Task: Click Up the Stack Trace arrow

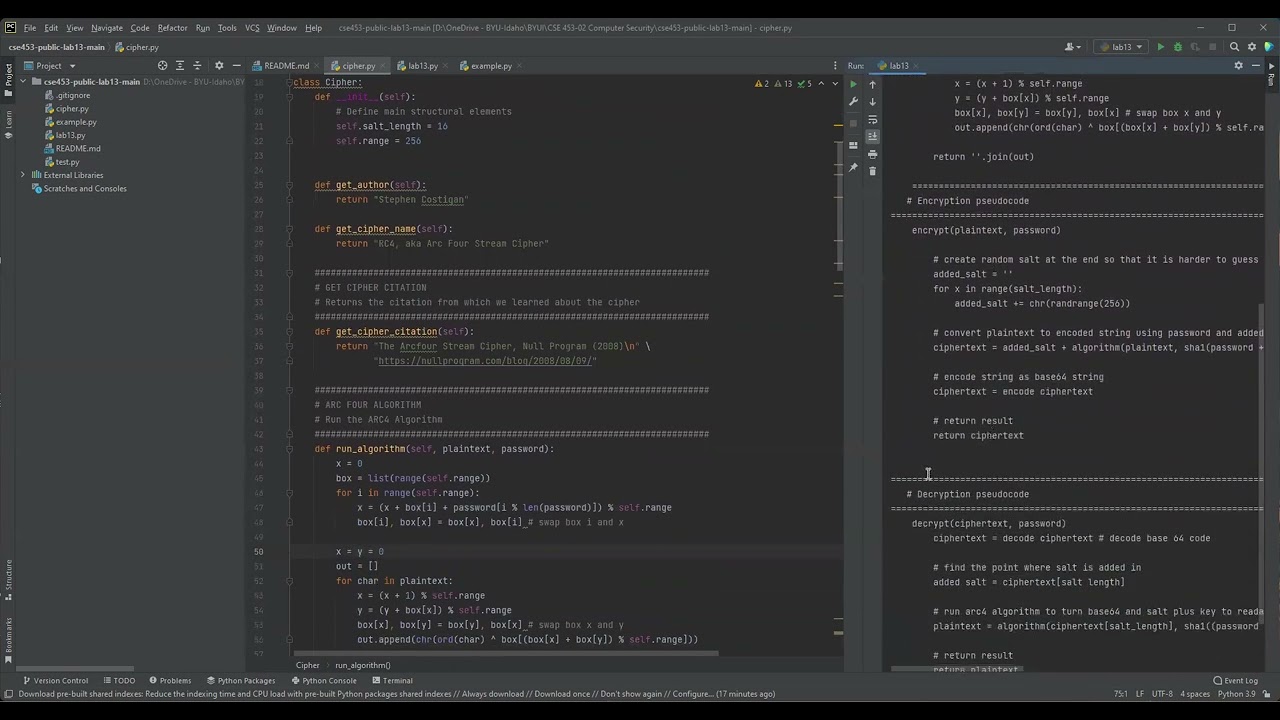Action: [872, 84]
